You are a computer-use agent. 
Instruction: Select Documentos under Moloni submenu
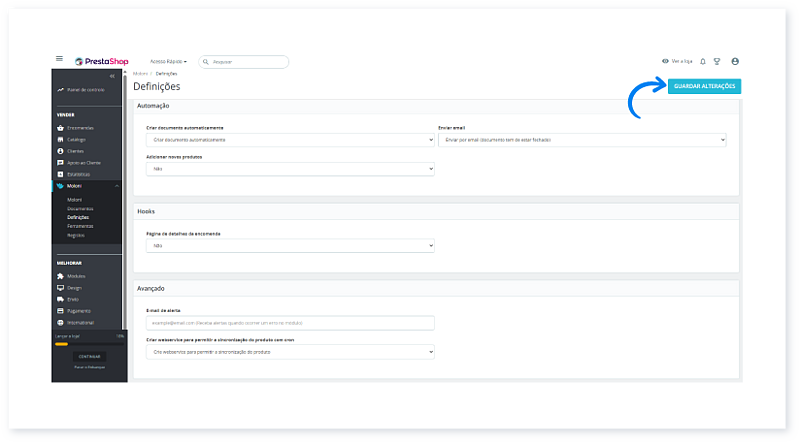tap(80, 208)
